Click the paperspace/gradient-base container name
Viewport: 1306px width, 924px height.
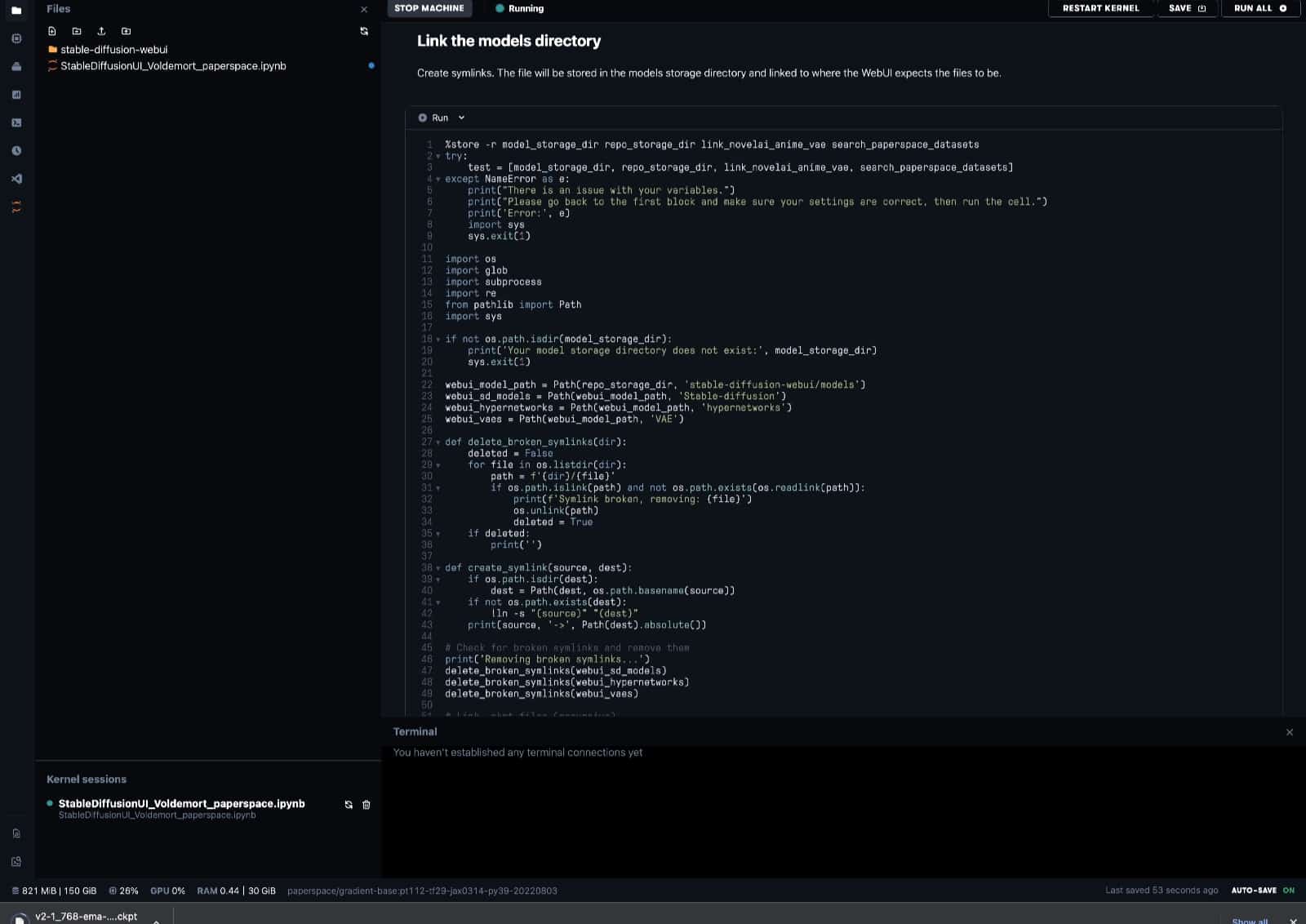pyautogui.click(x=422, y=891)
